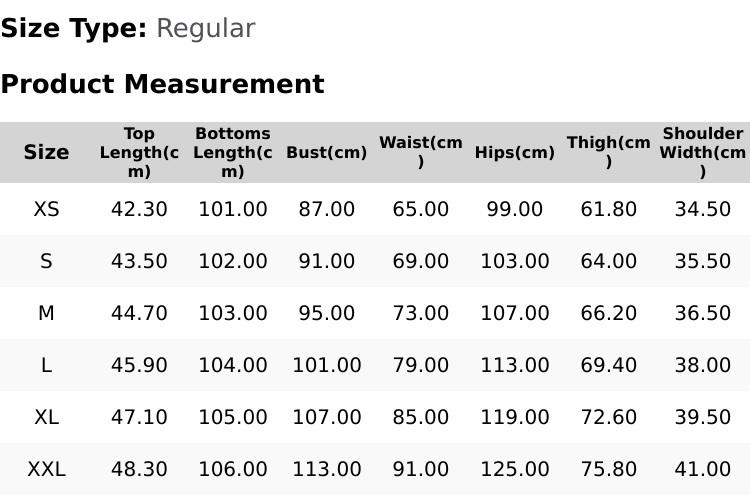The height and width of the screenshot is (495, 750).
Task: Click the XL size row label
Action: coord(46,417)
